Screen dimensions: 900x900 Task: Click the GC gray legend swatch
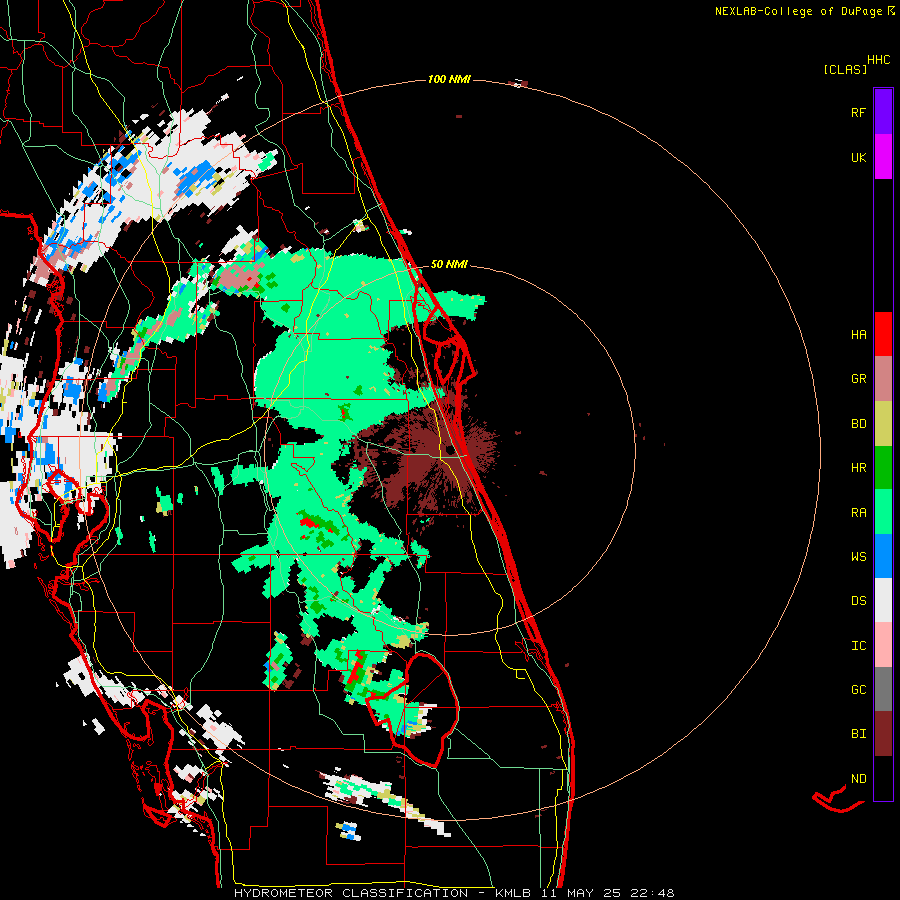[x=883, y=689]
